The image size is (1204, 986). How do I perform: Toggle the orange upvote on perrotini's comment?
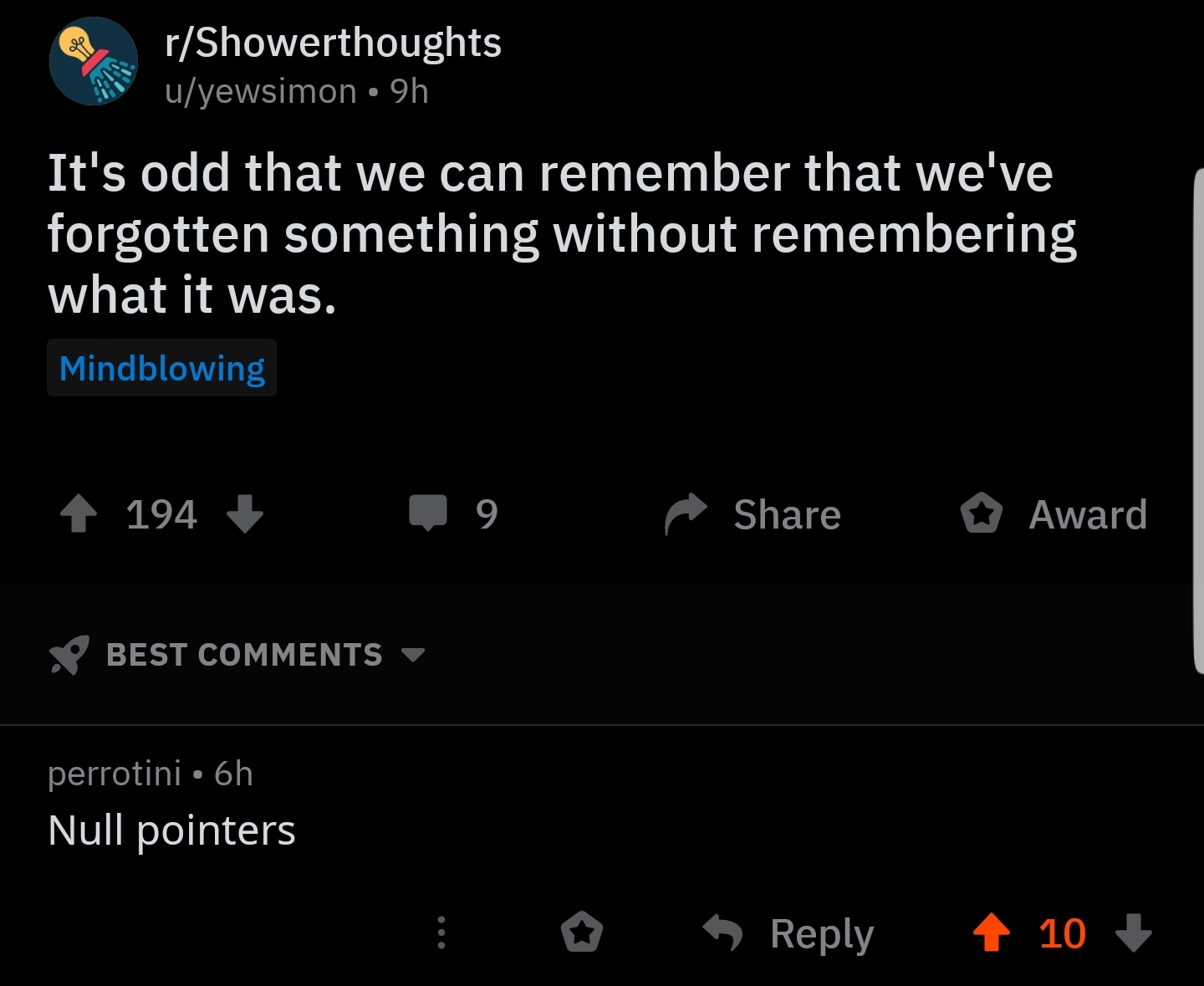point(992,932)
